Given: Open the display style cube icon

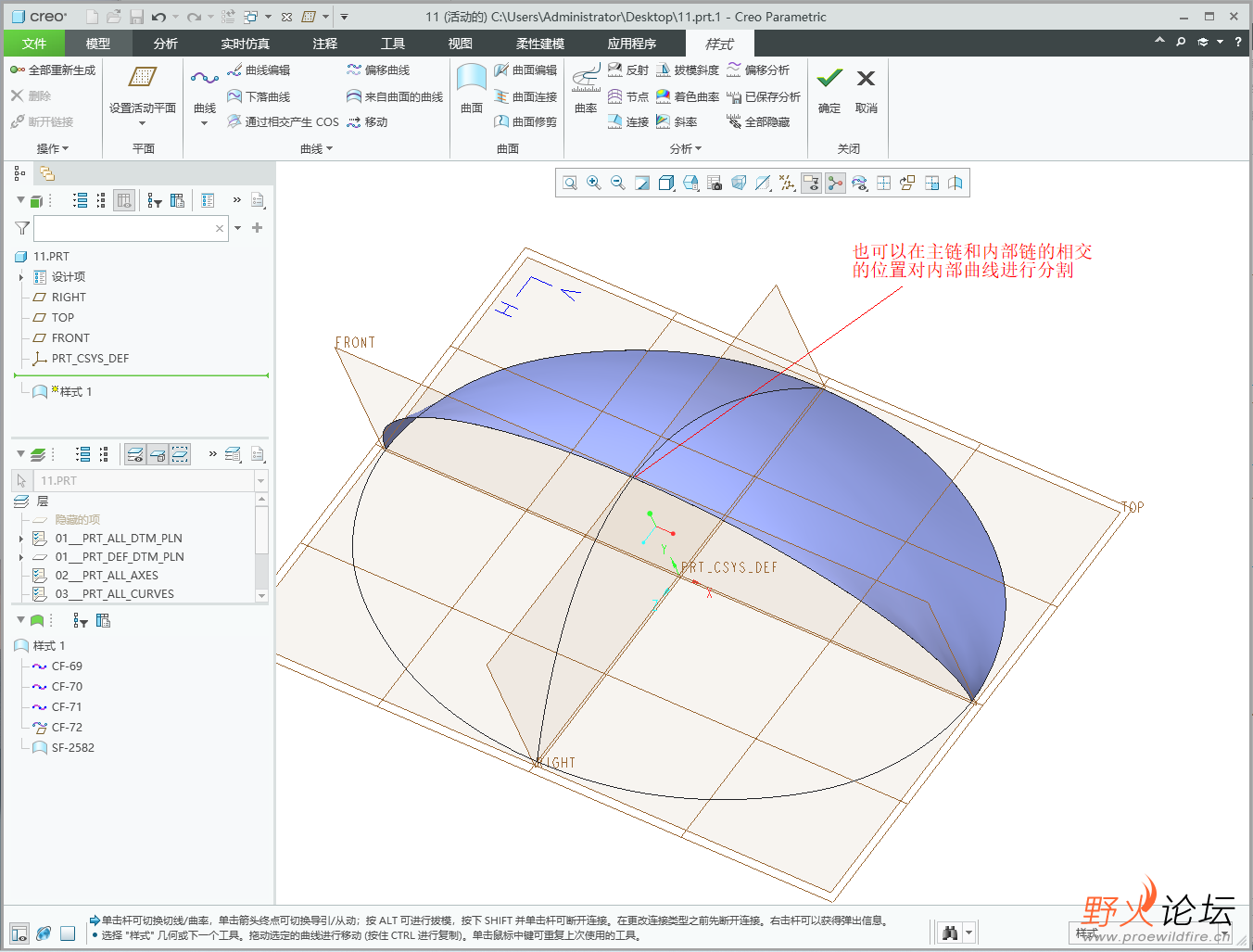Looking at the screenshot, I should click(x=666, y=183).
